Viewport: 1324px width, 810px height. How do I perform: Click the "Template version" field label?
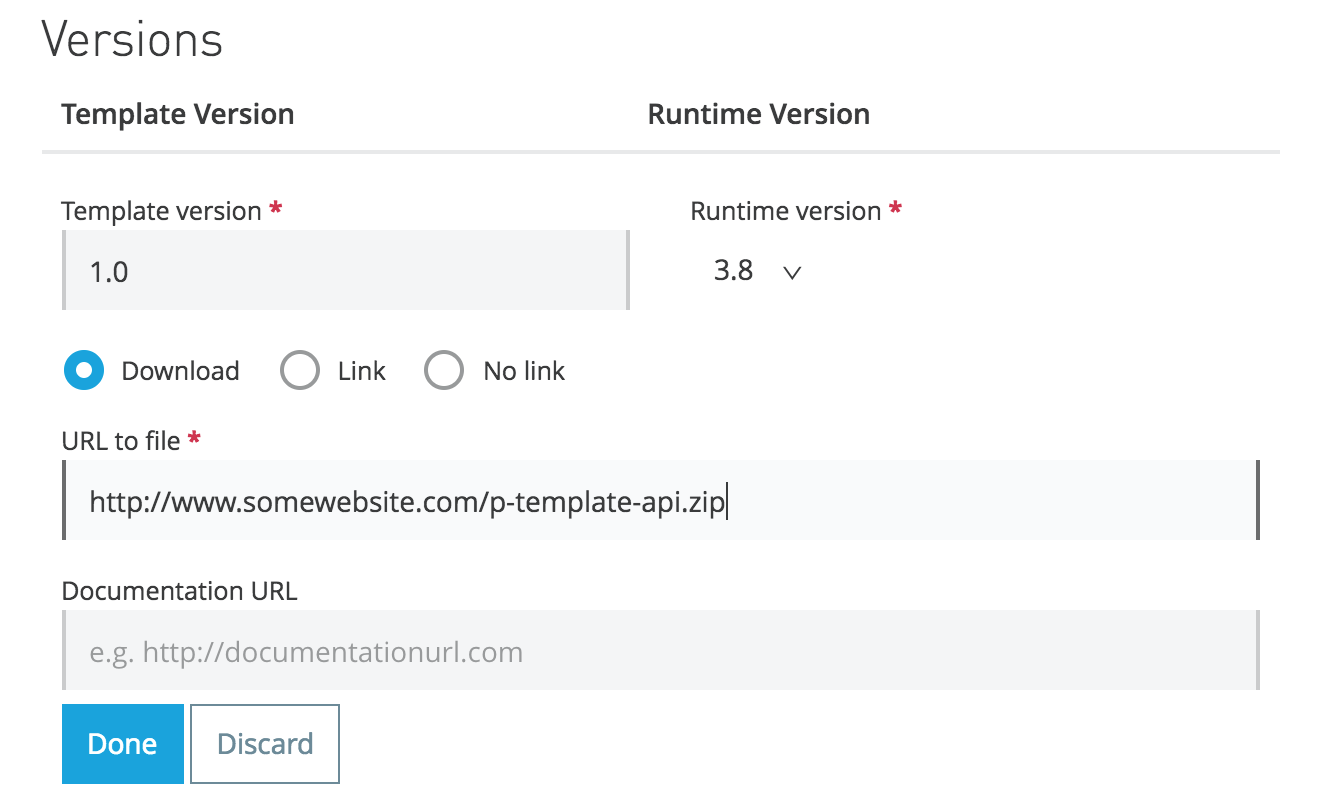coord(161,211)
